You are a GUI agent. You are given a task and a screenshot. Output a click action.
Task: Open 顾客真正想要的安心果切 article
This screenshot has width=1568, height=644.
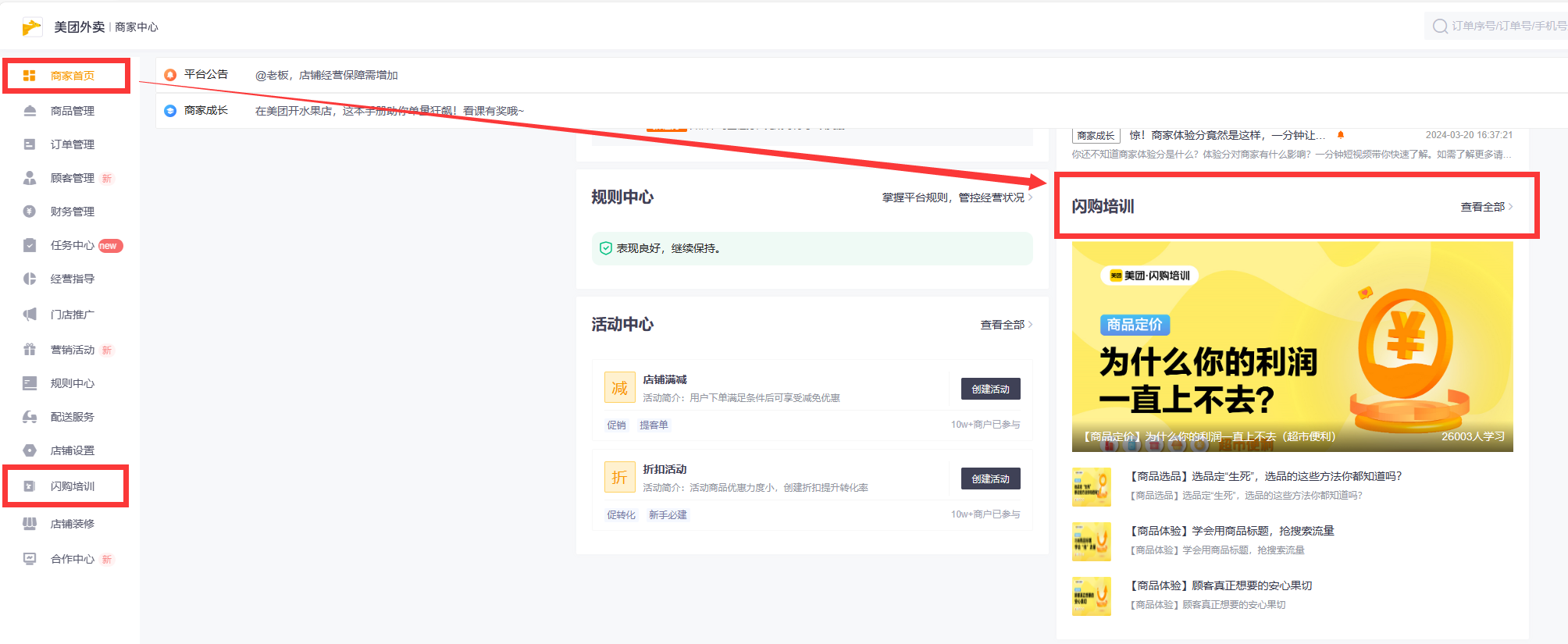(1221, 585)
